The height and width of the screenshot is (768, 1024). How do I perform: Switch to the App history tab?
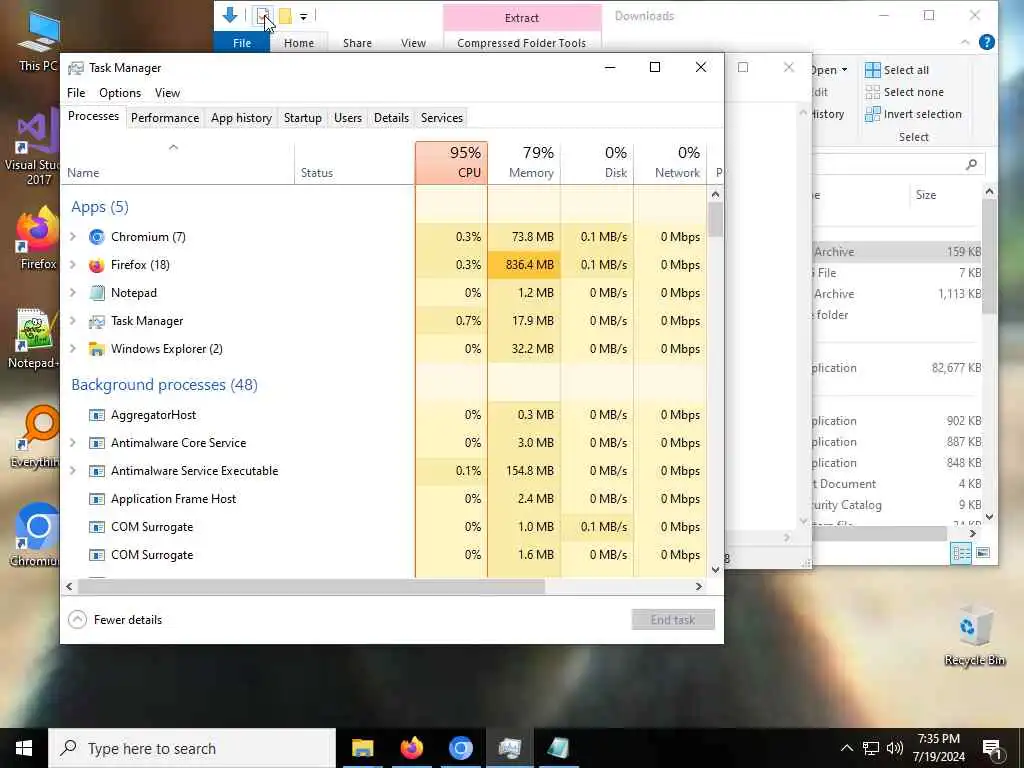tap(241, 118)
